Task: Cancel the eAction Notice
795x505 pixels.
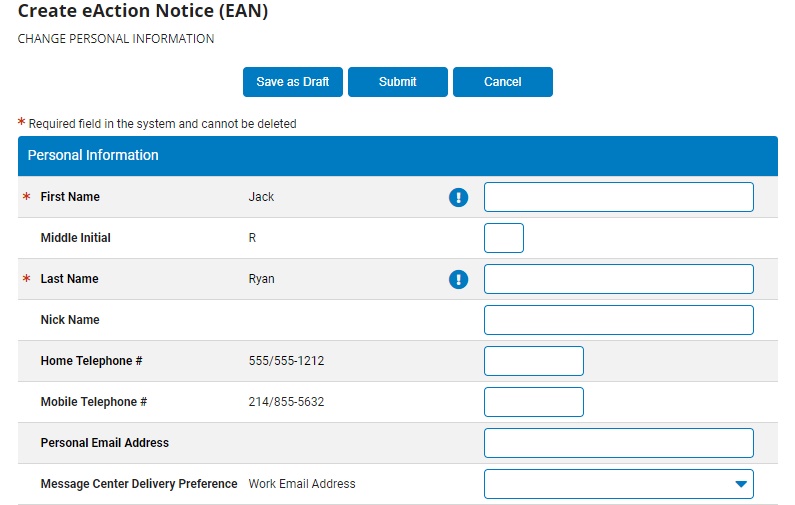Action: tap(502, 82)
